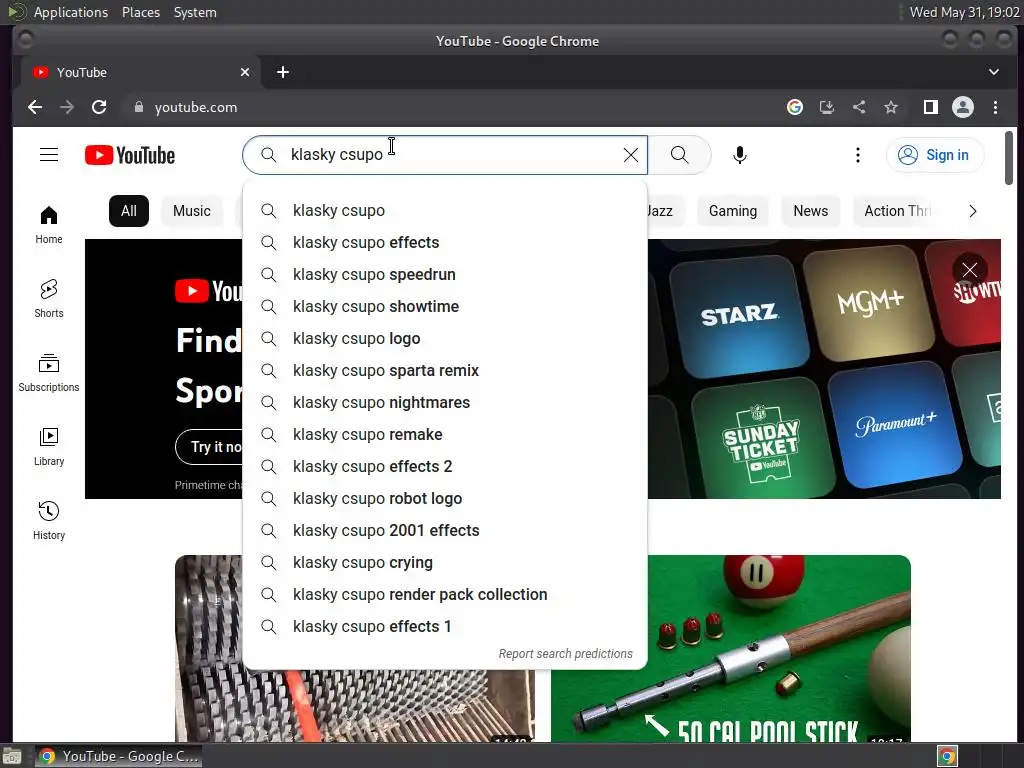Choose suggestion "klasky csupo sparta remix"

[x=445, y=370]
